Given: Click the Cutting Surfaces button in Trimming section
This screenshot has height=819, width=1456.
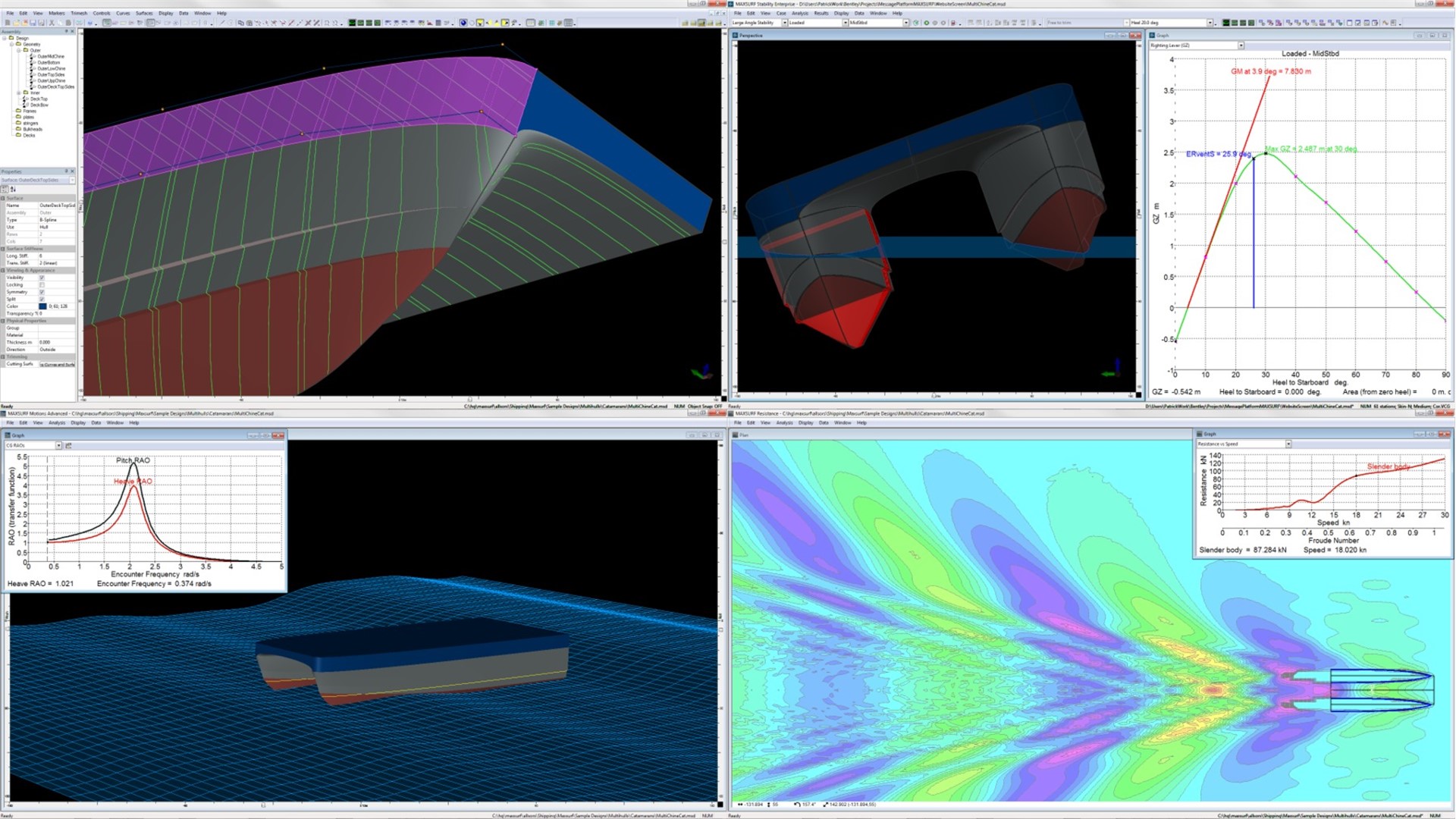Looking at the screenshot, I should 57,363.
